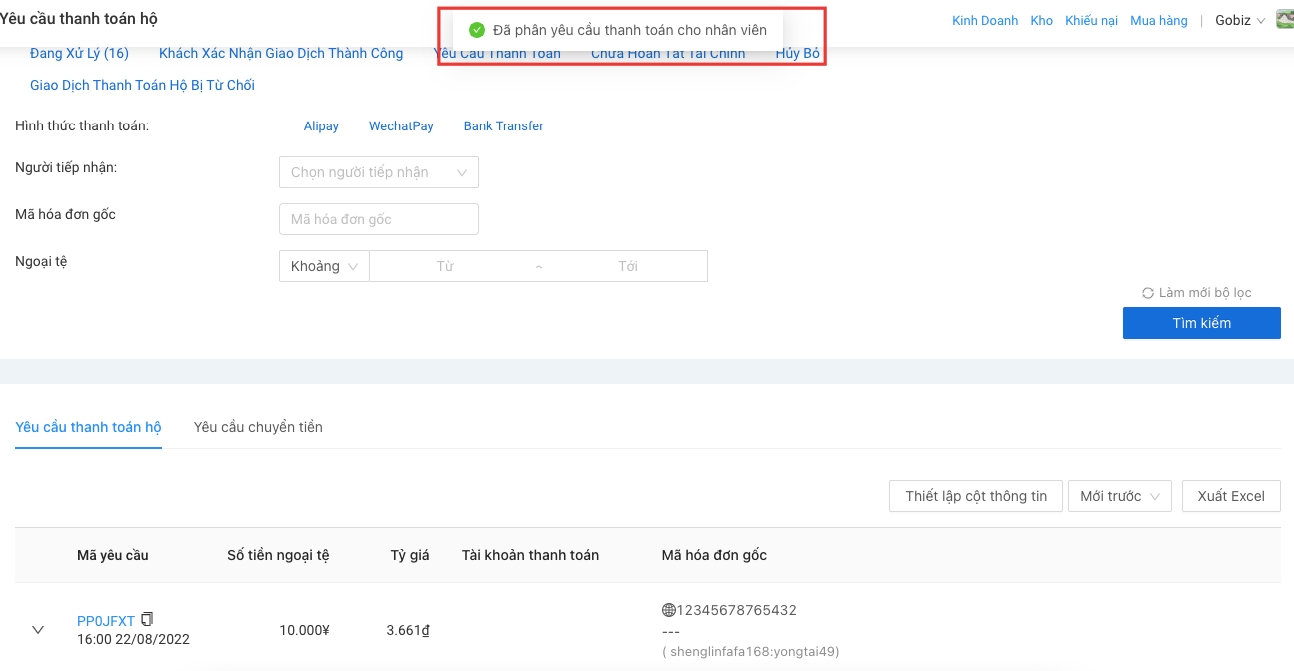Focus the Mã hóa đơn gốc input
The height and width of the screenshot is (671, 1294).
(378, 219)
